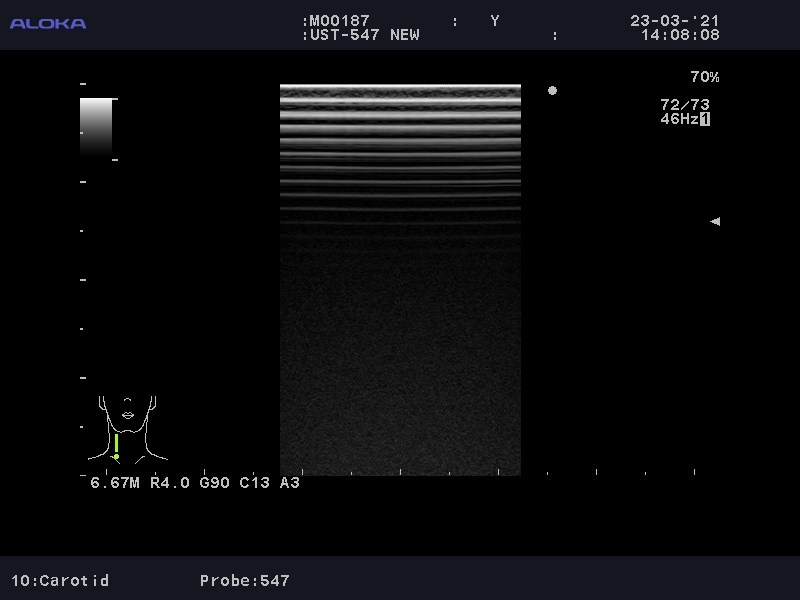Screen dimensions: 800x600
Task: Click the patient ID M00187
Action: tap(338, 21)
